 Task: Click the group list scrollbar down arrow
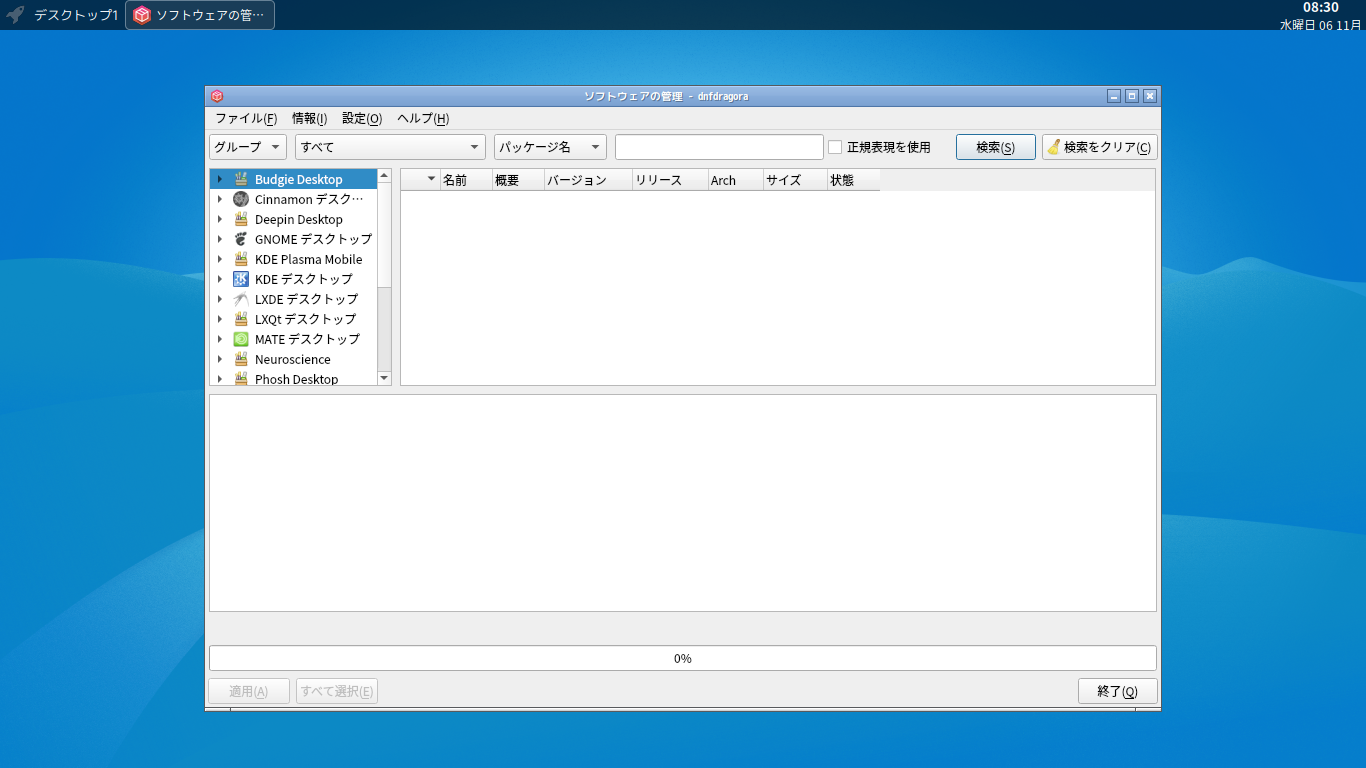[x=384, y=378]
